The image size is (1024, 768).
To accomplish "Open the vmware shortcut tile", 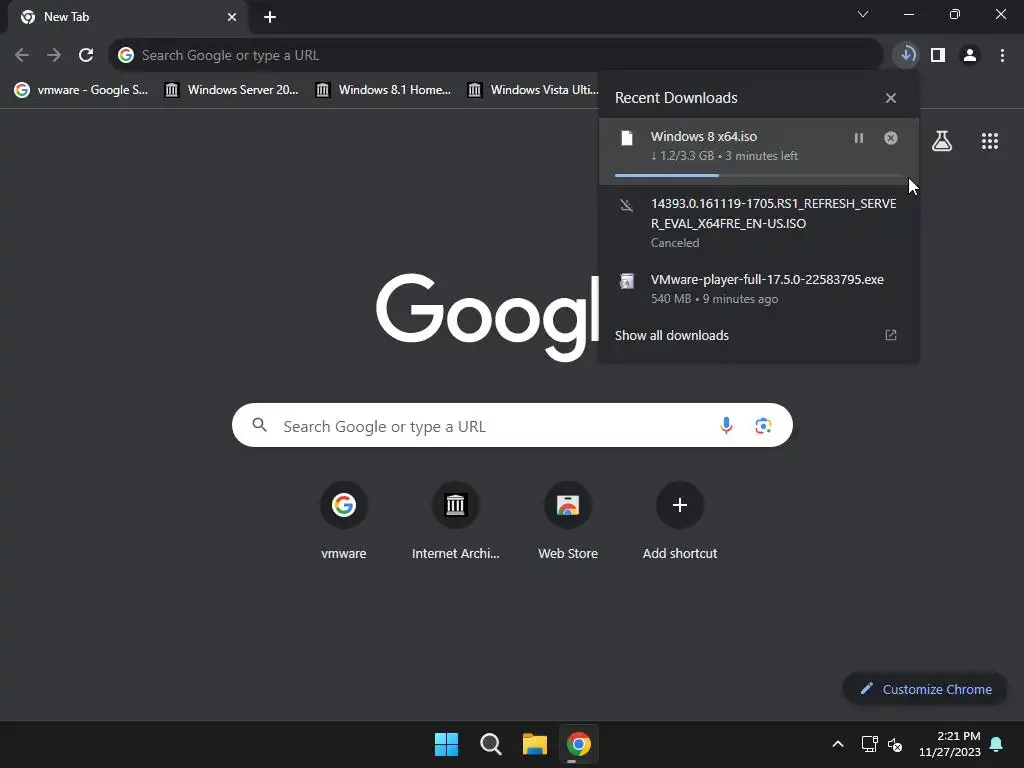I will pyautogui.click(x=344, y=522).
